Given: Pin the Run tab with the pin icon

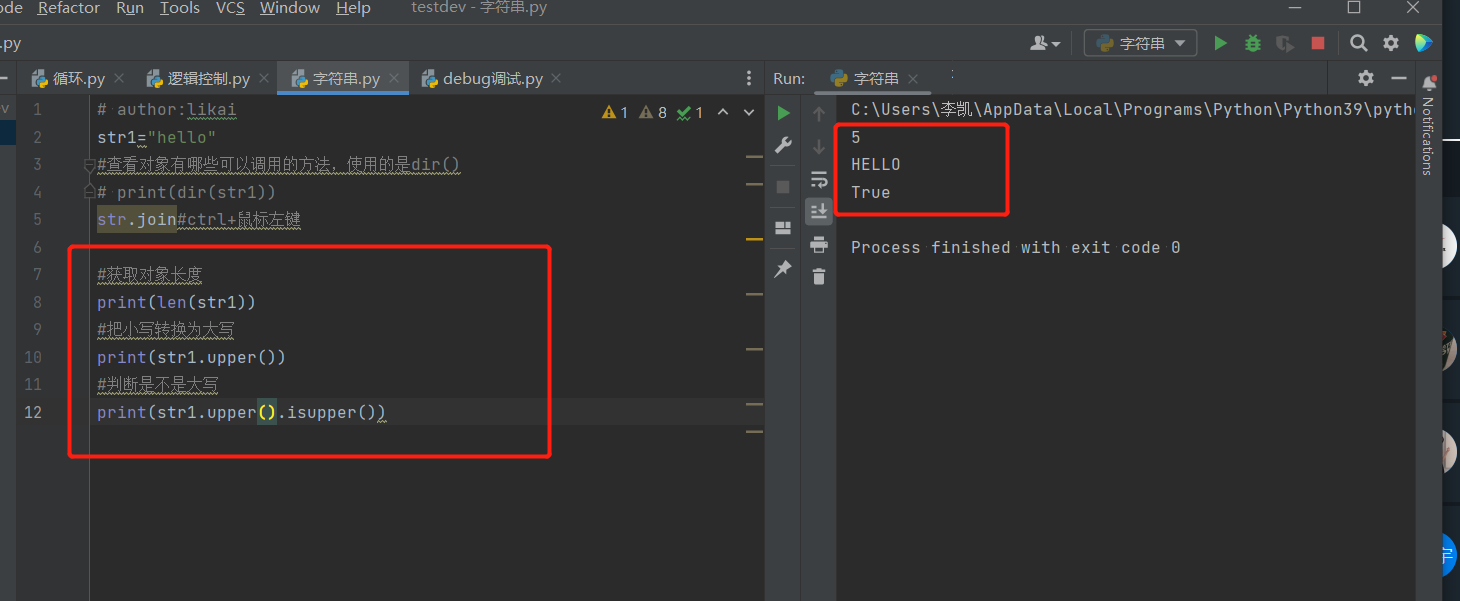Looking at the screenshot, I should point(783,269).
